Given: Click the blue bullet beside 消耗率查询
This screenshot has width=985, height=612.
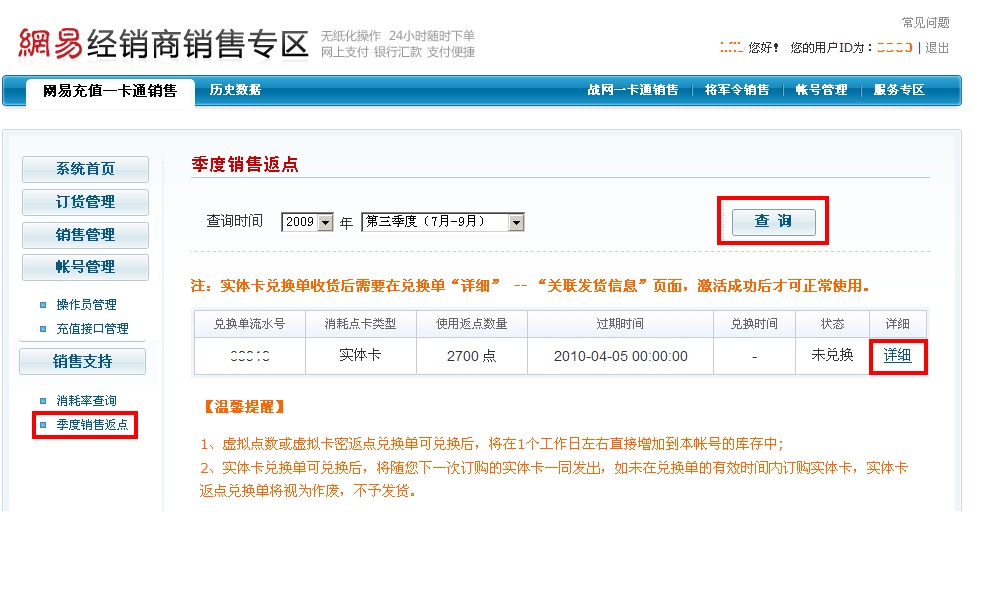Looking at the screenshot, I should pyautogui.click(x=43, y=401).
